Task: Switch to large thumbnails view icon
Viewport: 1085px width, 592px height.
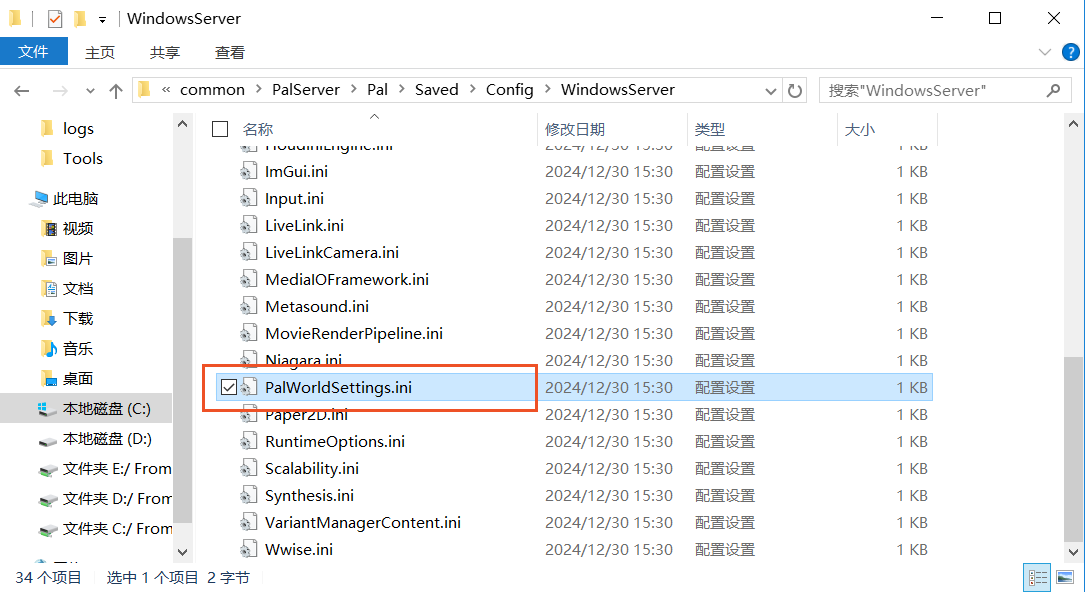Action: (x=1065, y=577)
